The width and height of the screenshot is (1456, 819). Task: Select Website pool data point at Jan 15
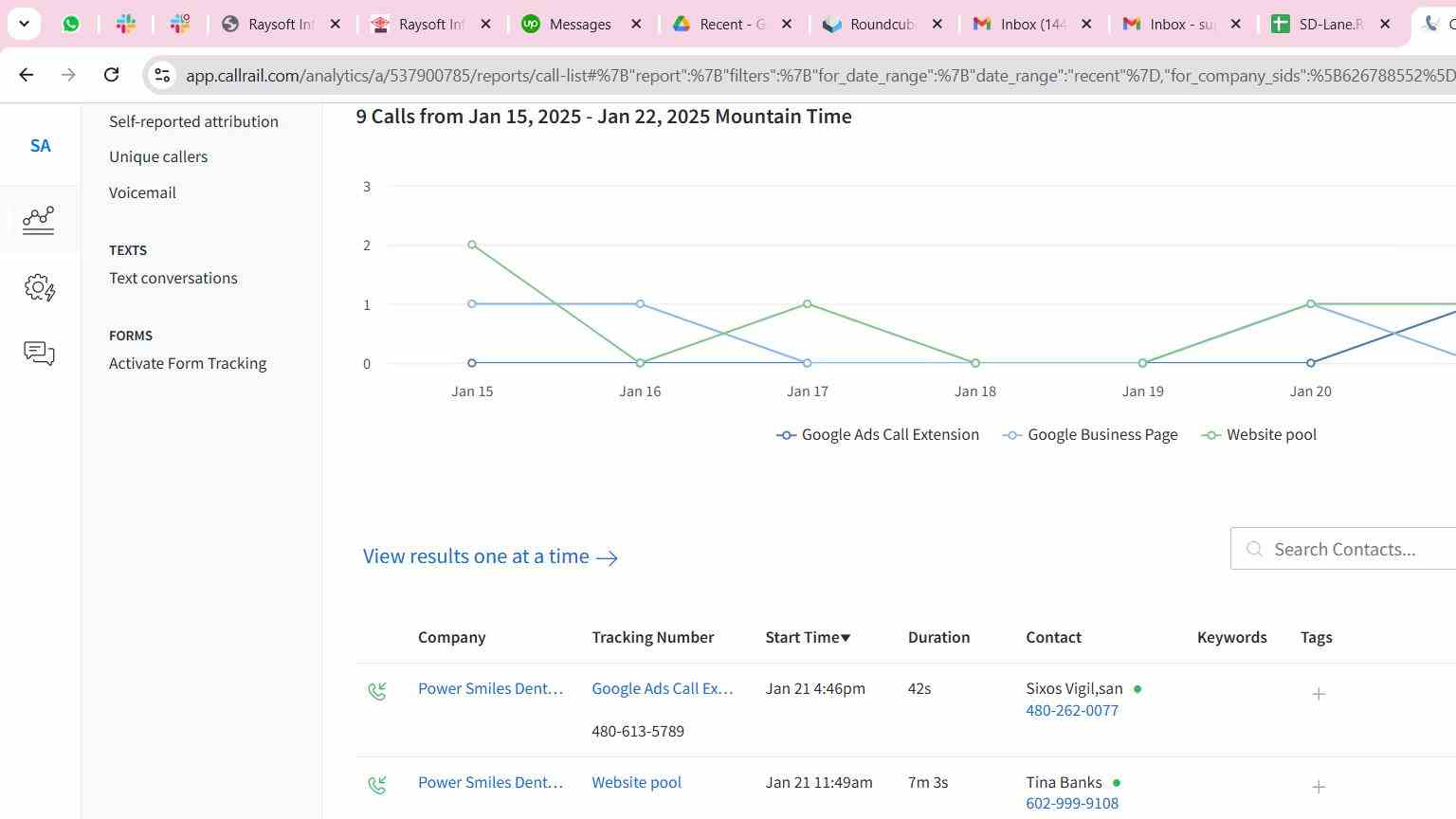tap(472, 245)
